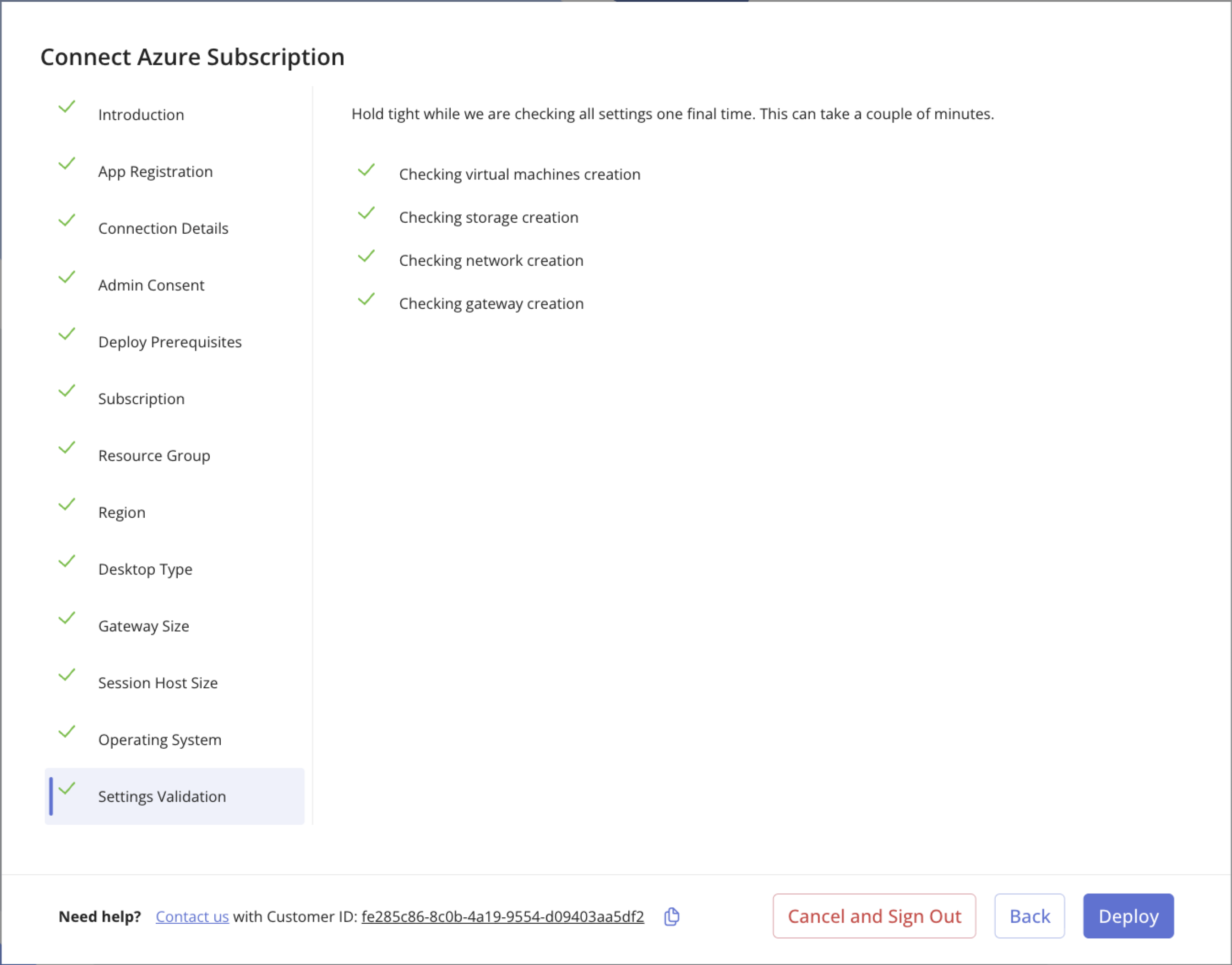1232x965 pixels.
Task: Open the Connection Details step
Action: pos(163,228)
